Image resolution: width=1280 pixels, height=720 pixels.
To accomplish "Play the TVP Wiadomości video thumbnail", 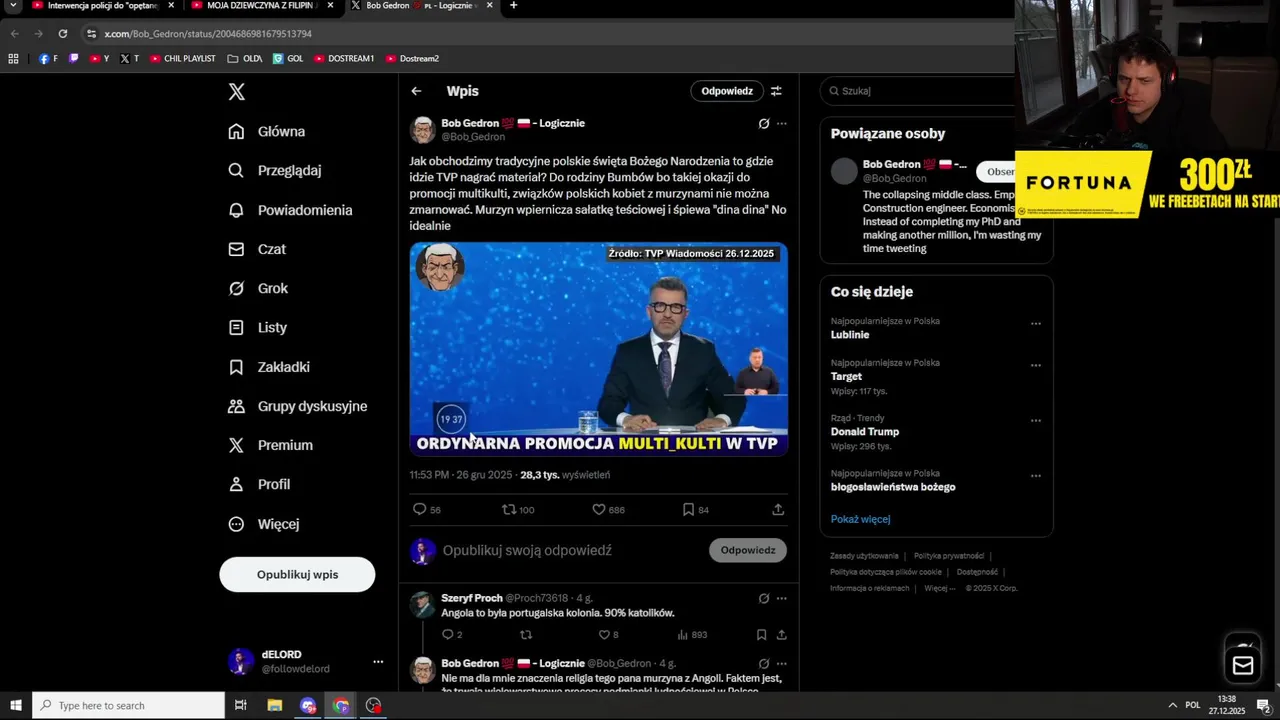I will 598,349.
